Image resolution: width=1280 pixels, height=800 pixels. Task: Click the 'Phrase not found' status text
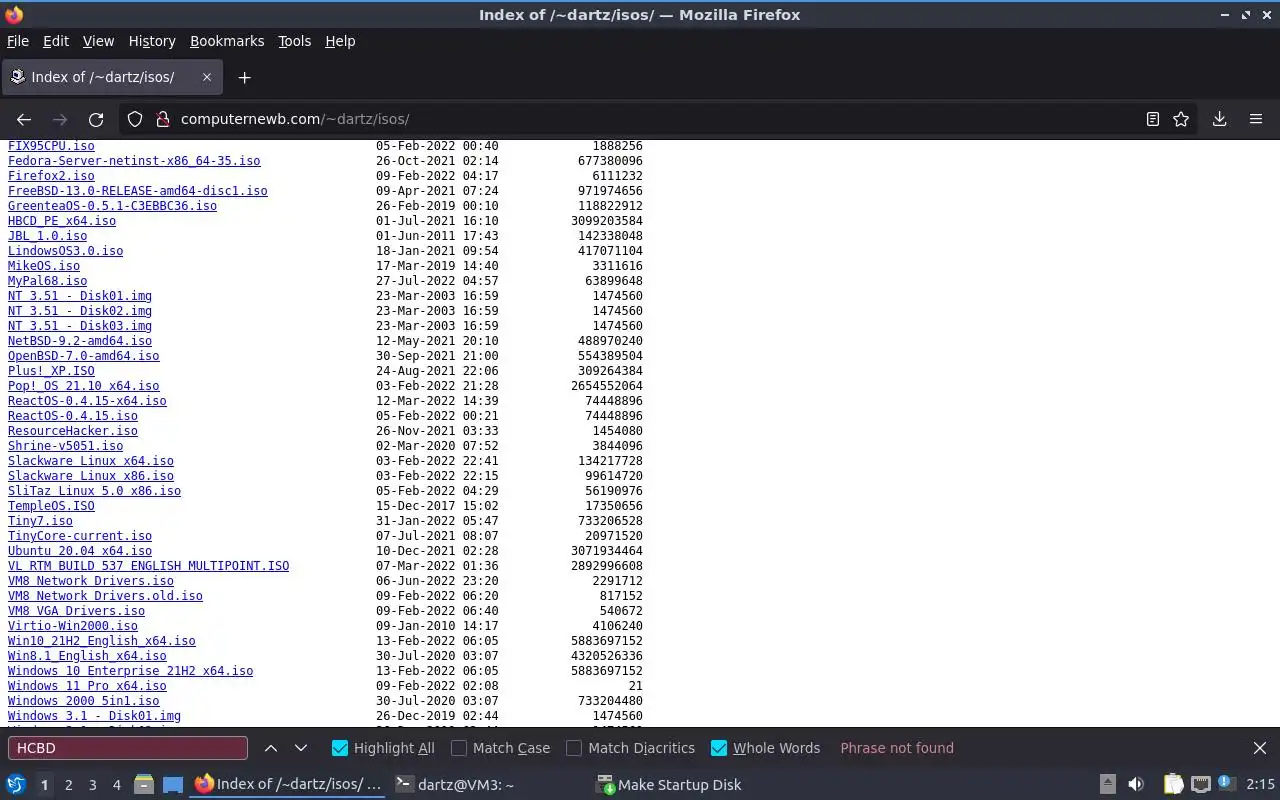(x=897, y=748)
